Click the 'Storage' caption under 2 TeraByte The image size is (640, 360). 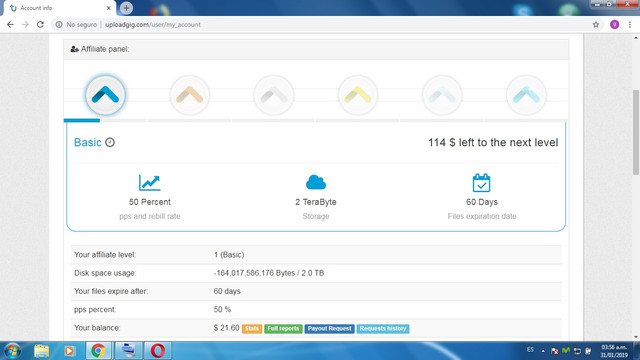click(316, 216)
